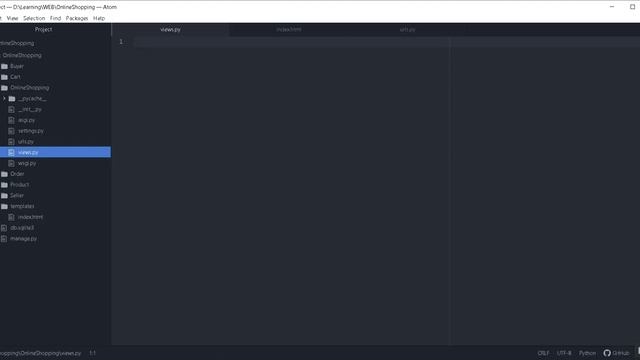Change encoding via UTF-8 indicator

564,353
